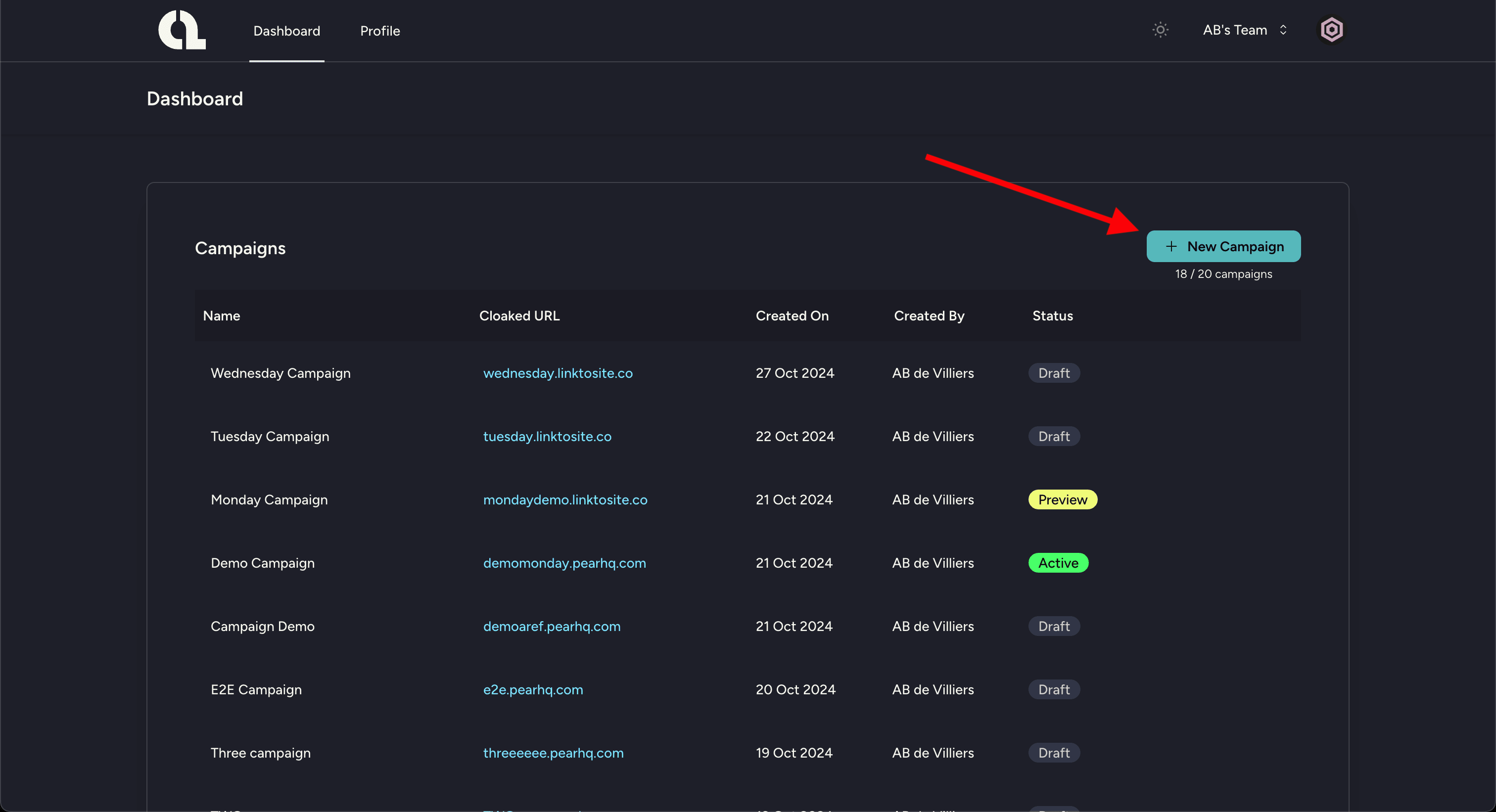Open tuesday.linktosite.co link
This screenshot has height=812, width=1496.
point(547,437)
